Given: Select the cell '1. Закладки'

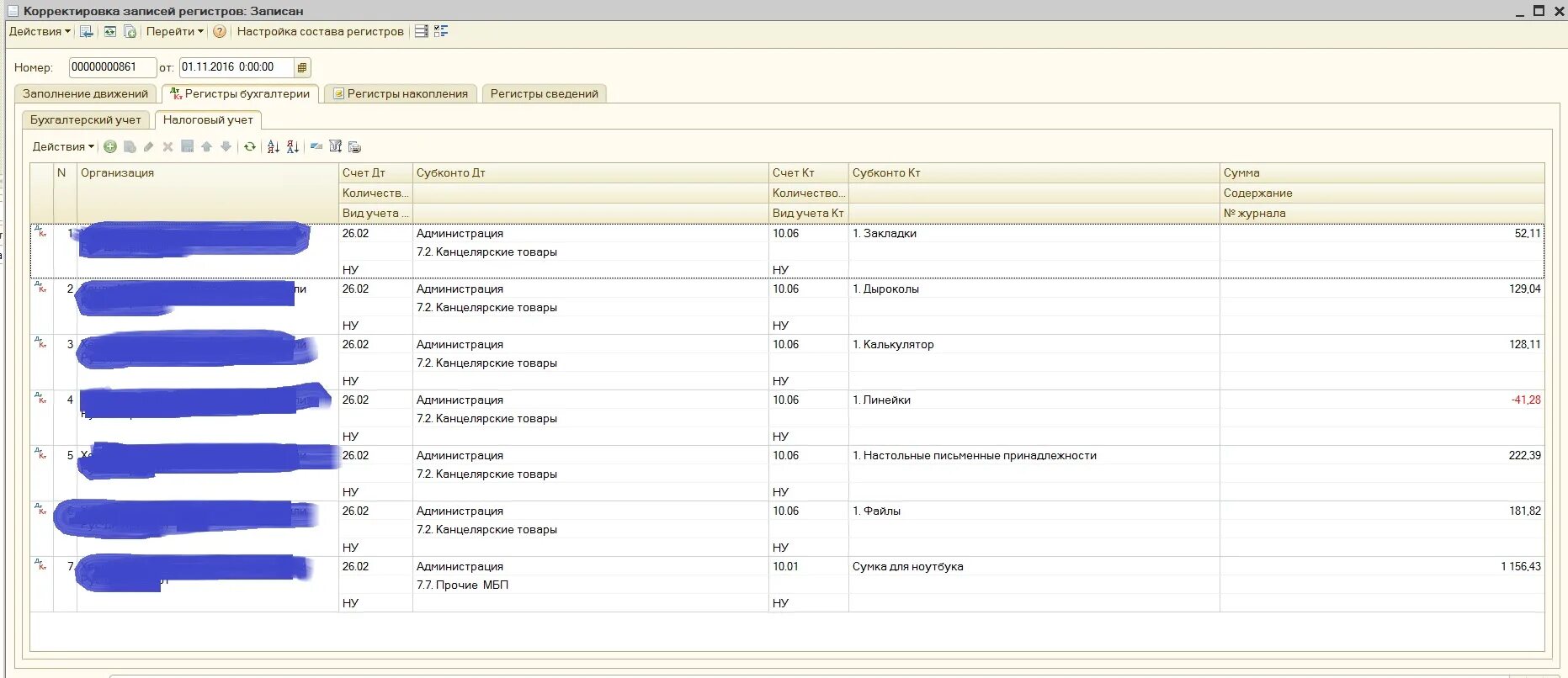Looking at the screenshot, I should click(1034, 233).
